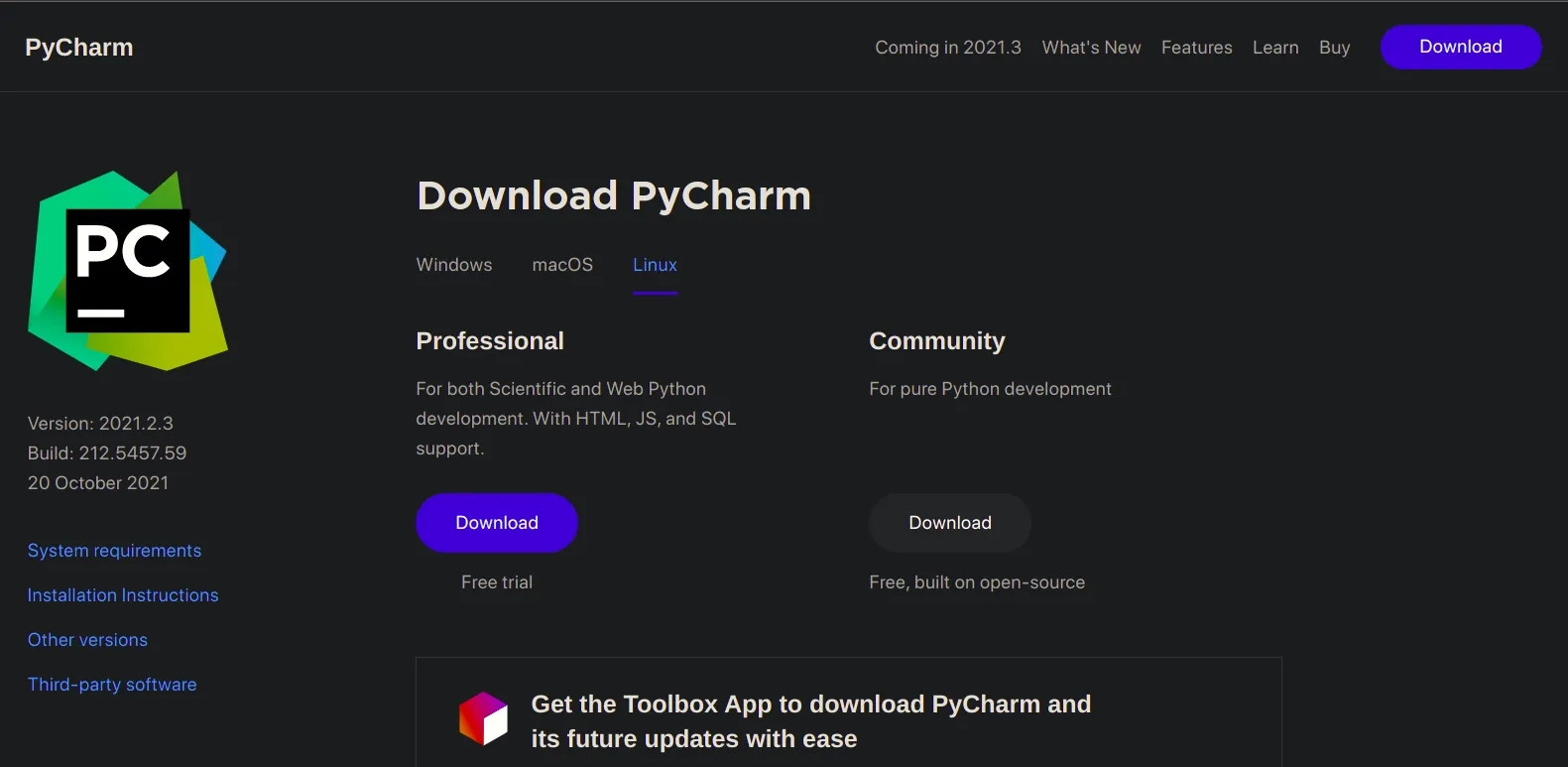Open Coming in 2021.3 menu item

[x=947, y=48]
